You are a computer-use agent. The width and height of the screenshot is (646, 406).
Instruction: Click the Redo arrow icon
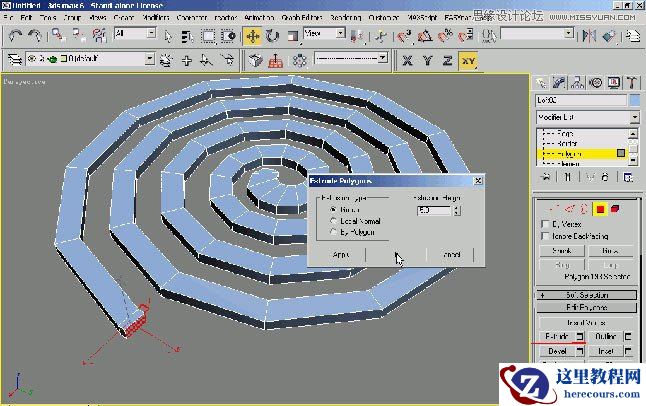tap(35, 36)
